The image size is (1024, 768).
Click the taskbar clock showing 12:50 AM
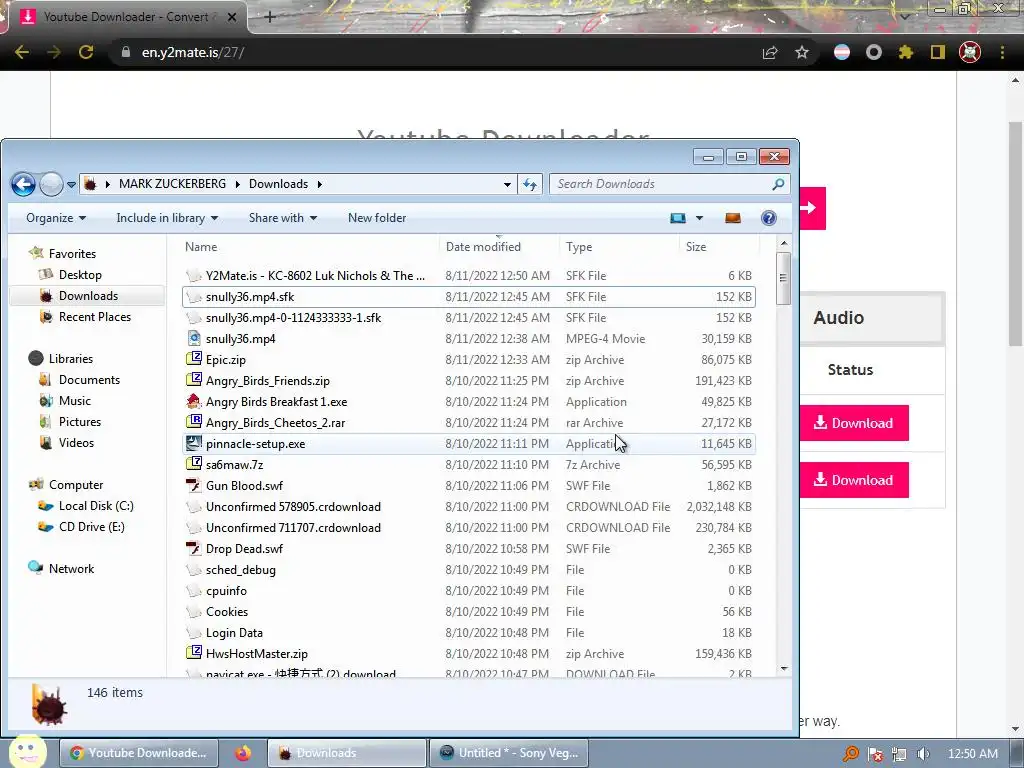[972, 754]
